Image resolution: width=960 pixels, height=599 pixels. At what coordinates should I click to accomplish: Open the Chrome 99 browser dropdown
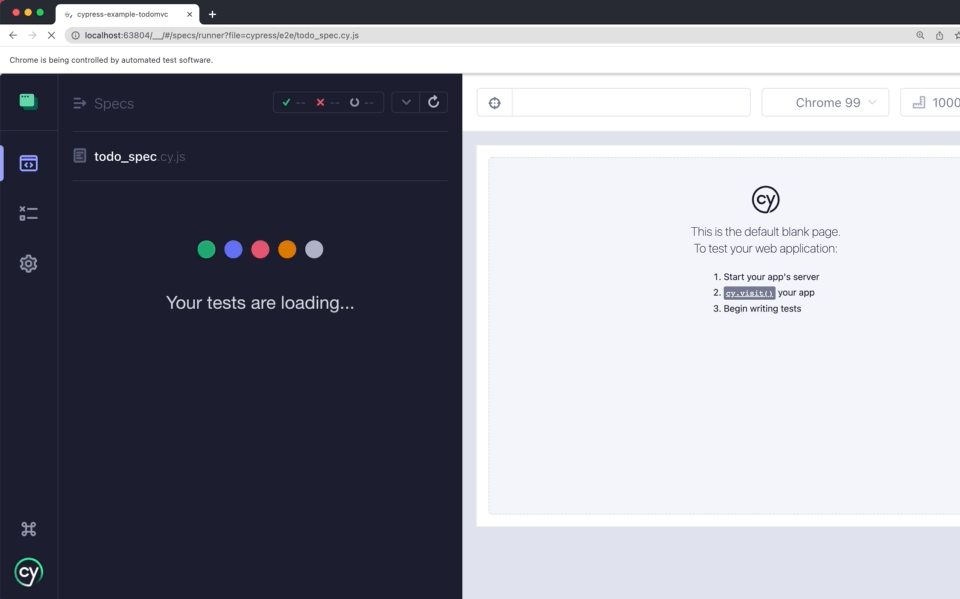825,103
